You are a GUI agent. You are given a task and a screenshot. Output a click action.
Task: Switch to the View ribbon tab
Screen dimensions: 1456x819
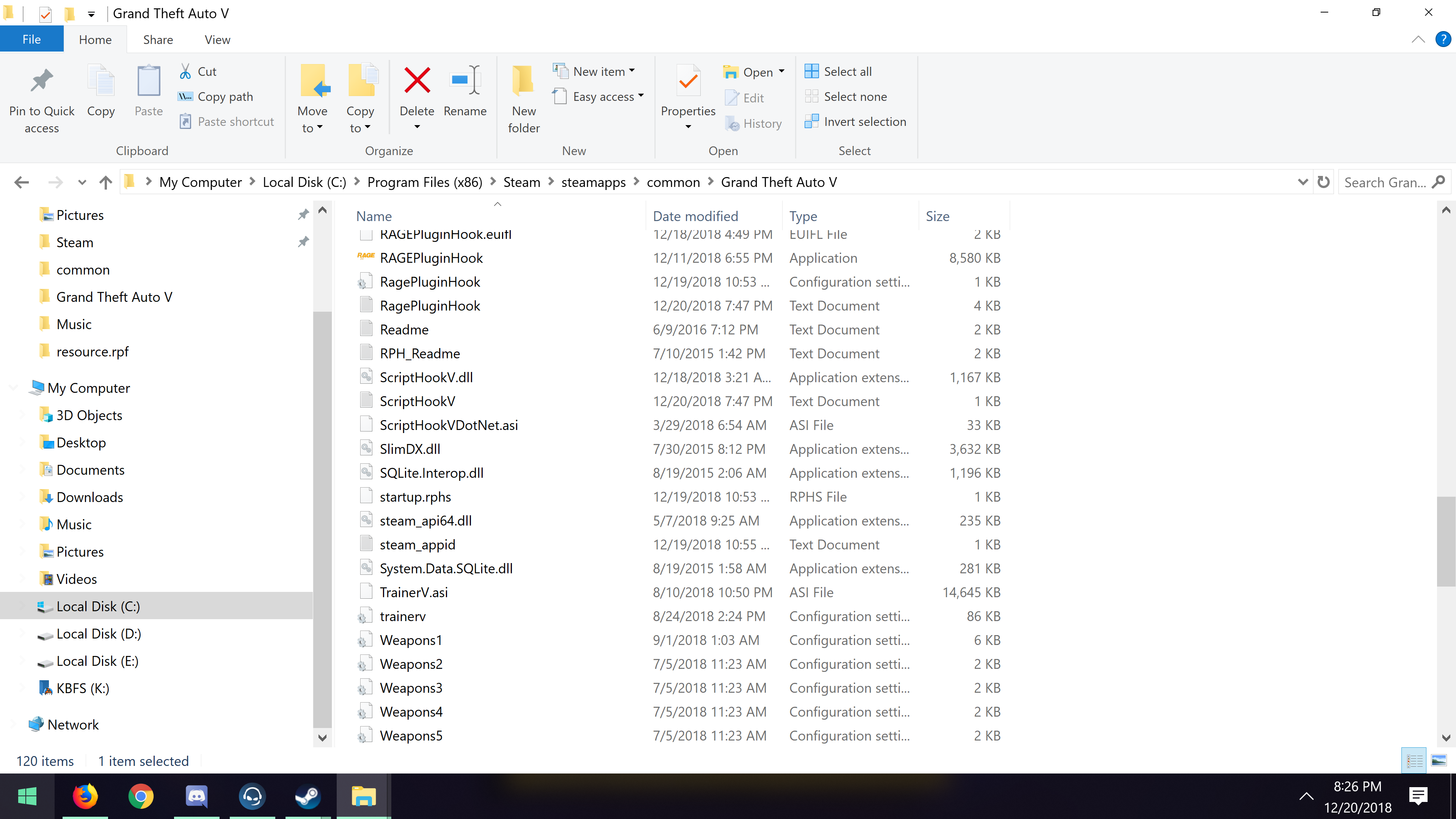coord(217,39)
